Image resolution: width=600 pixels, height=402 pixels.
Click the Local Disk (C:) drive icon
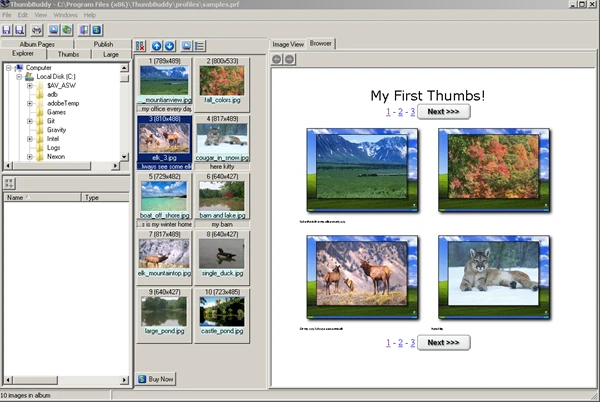(x=29, y=76)
